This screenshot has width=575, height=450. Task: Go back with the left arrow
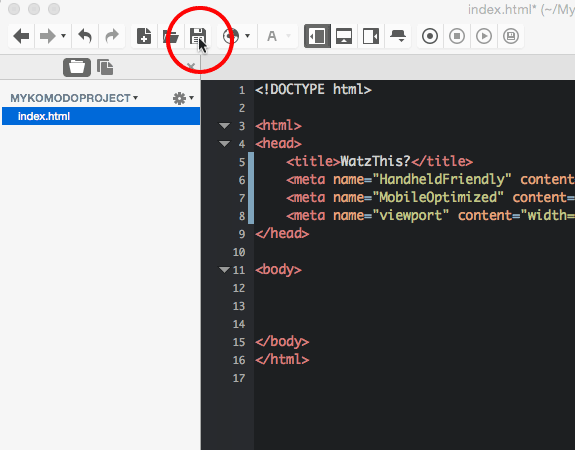(x=21, y=36)
